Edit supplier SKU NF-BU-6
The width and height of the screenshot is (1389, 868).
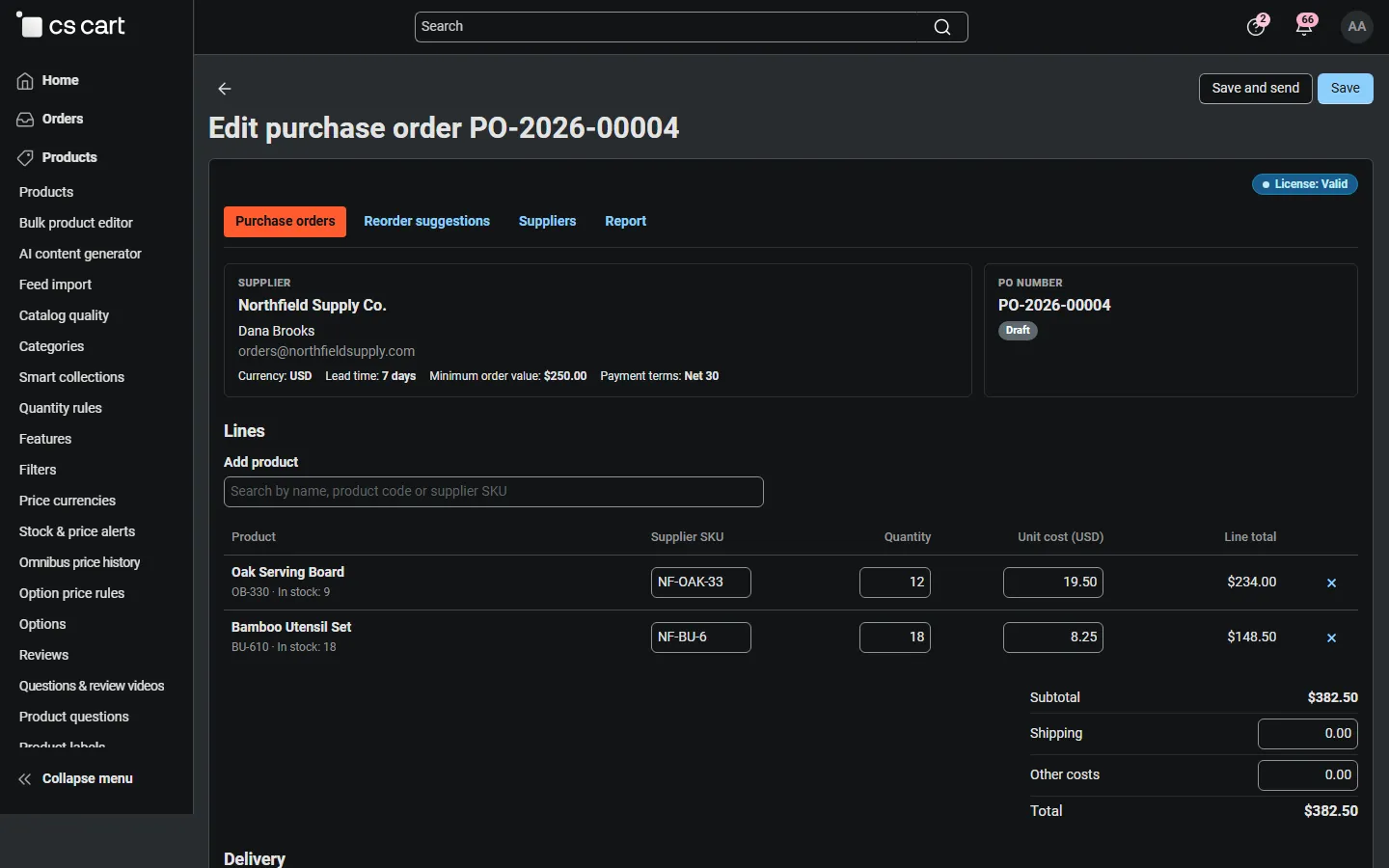pos(701,637)
